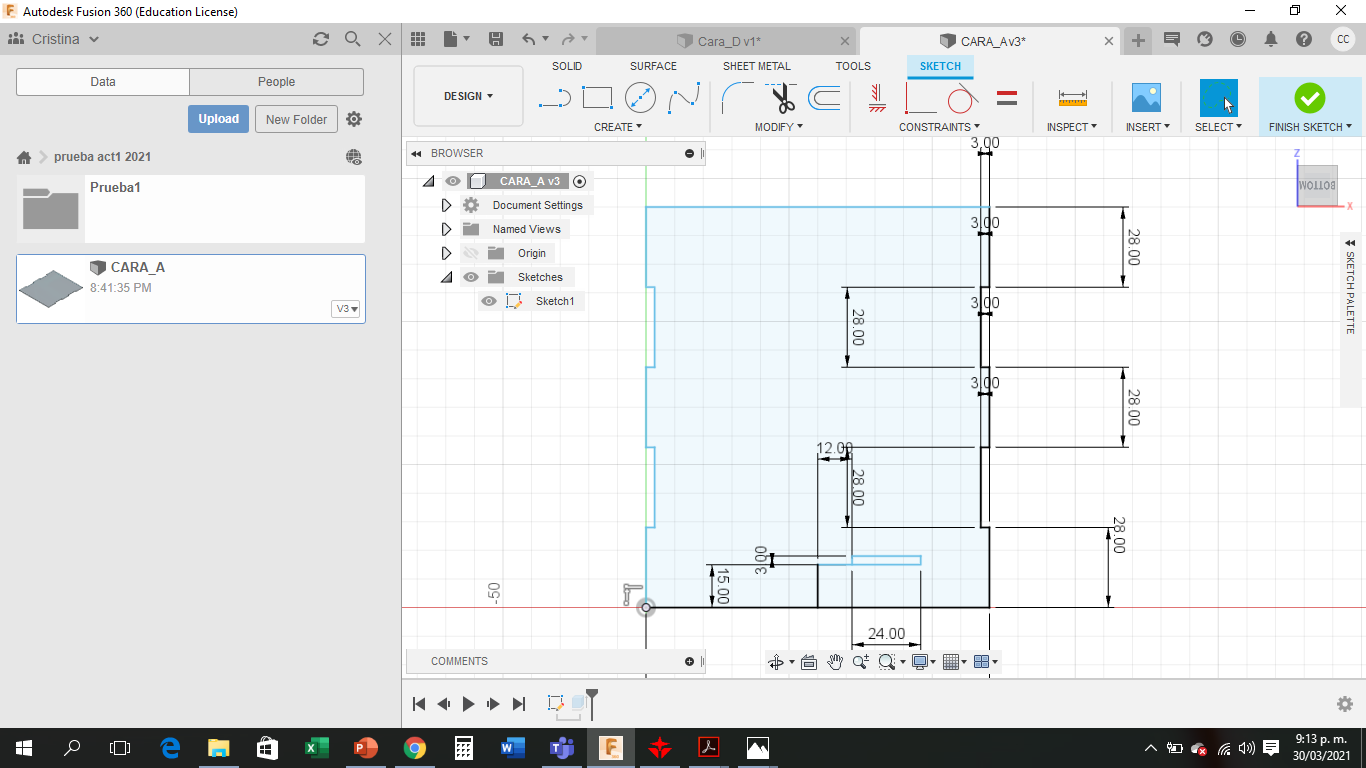Open the DESIGN workspace dropdown

tap(468, 96)
